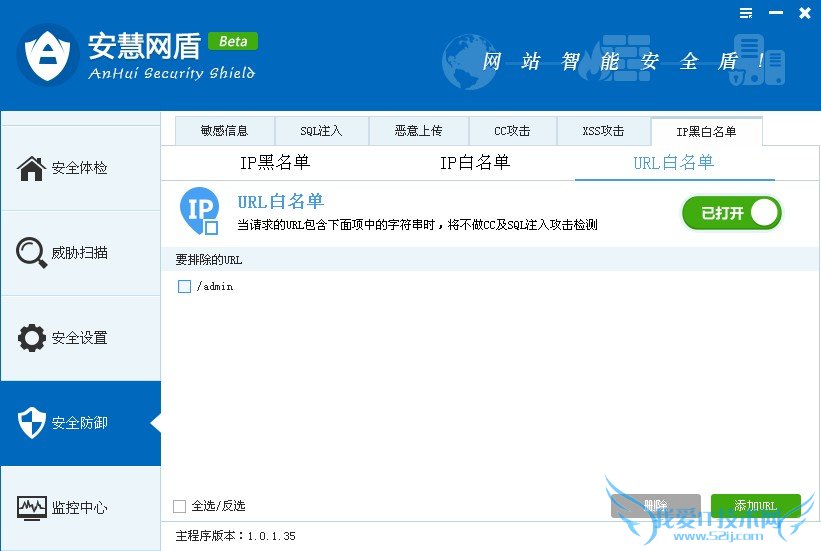Open the 恶意上传 tab
The image size is (821, 551).
coord(418,131)
